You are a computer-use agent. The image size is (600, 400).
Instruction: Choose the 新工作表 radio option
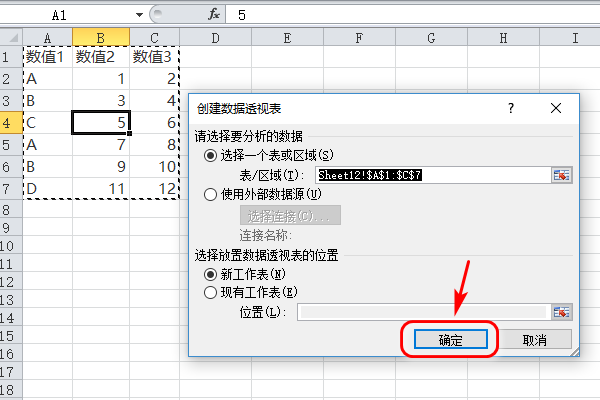point(210,274)
